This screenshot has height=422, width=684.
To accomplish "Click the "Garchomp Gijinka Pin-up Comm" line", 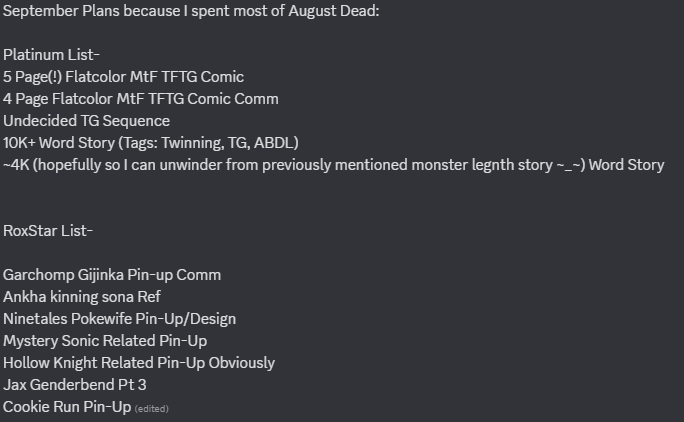I will [112, 275].
